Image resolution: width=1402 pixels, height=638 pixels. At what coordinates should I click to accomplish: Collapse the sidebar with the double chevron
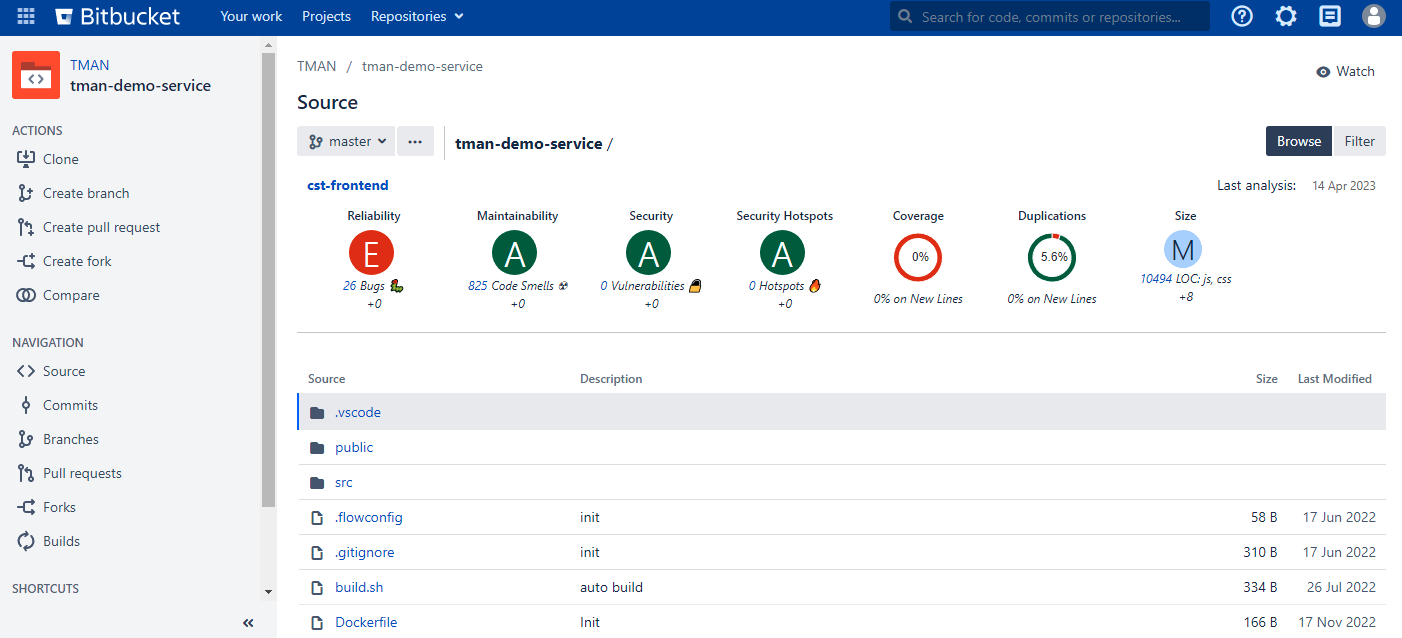[x=248, y=623]
